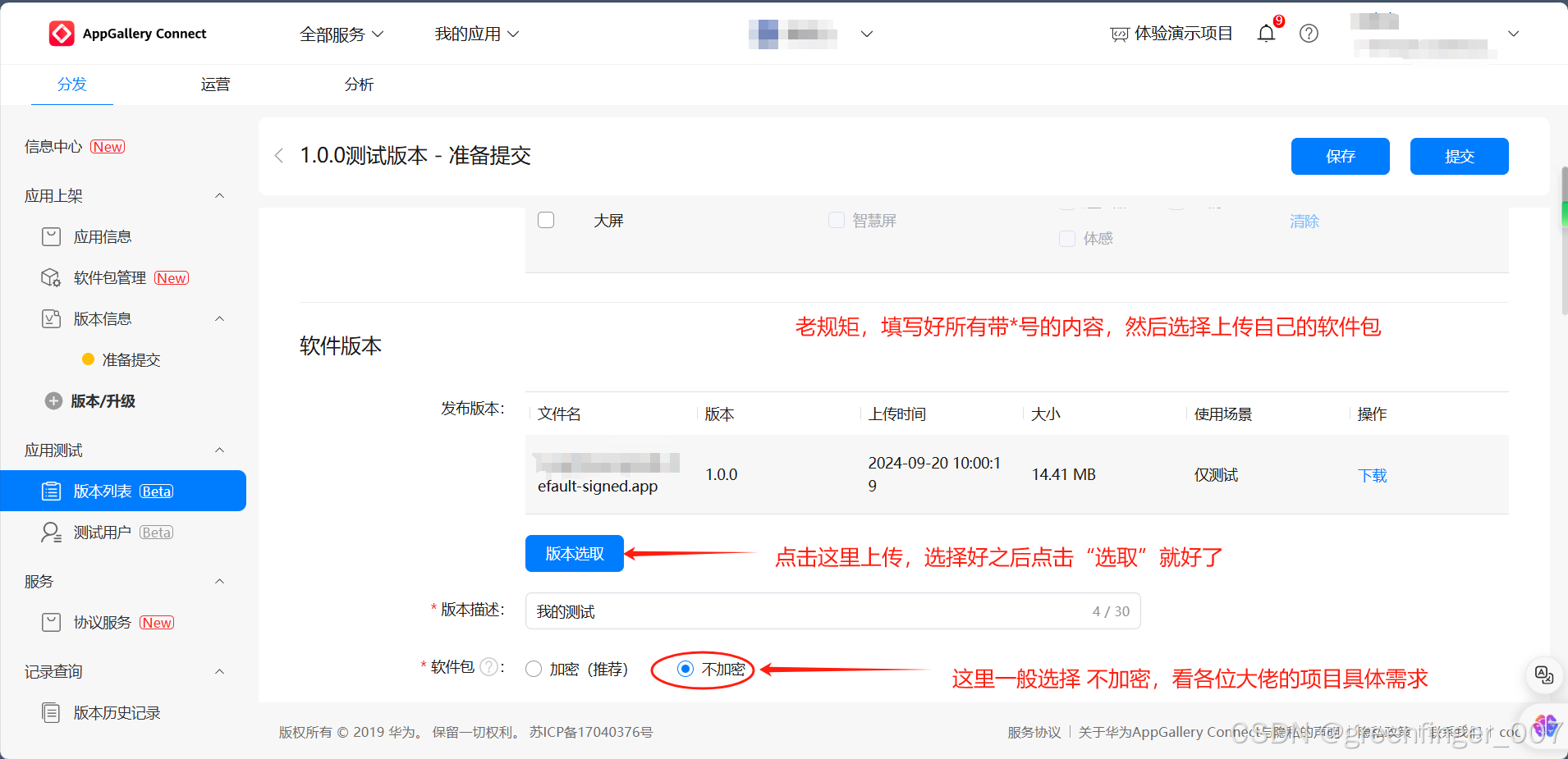The width and height of the screenshot is (1568, 759).
Task: Click the 版本选取 button
Action: pos(575,554)
